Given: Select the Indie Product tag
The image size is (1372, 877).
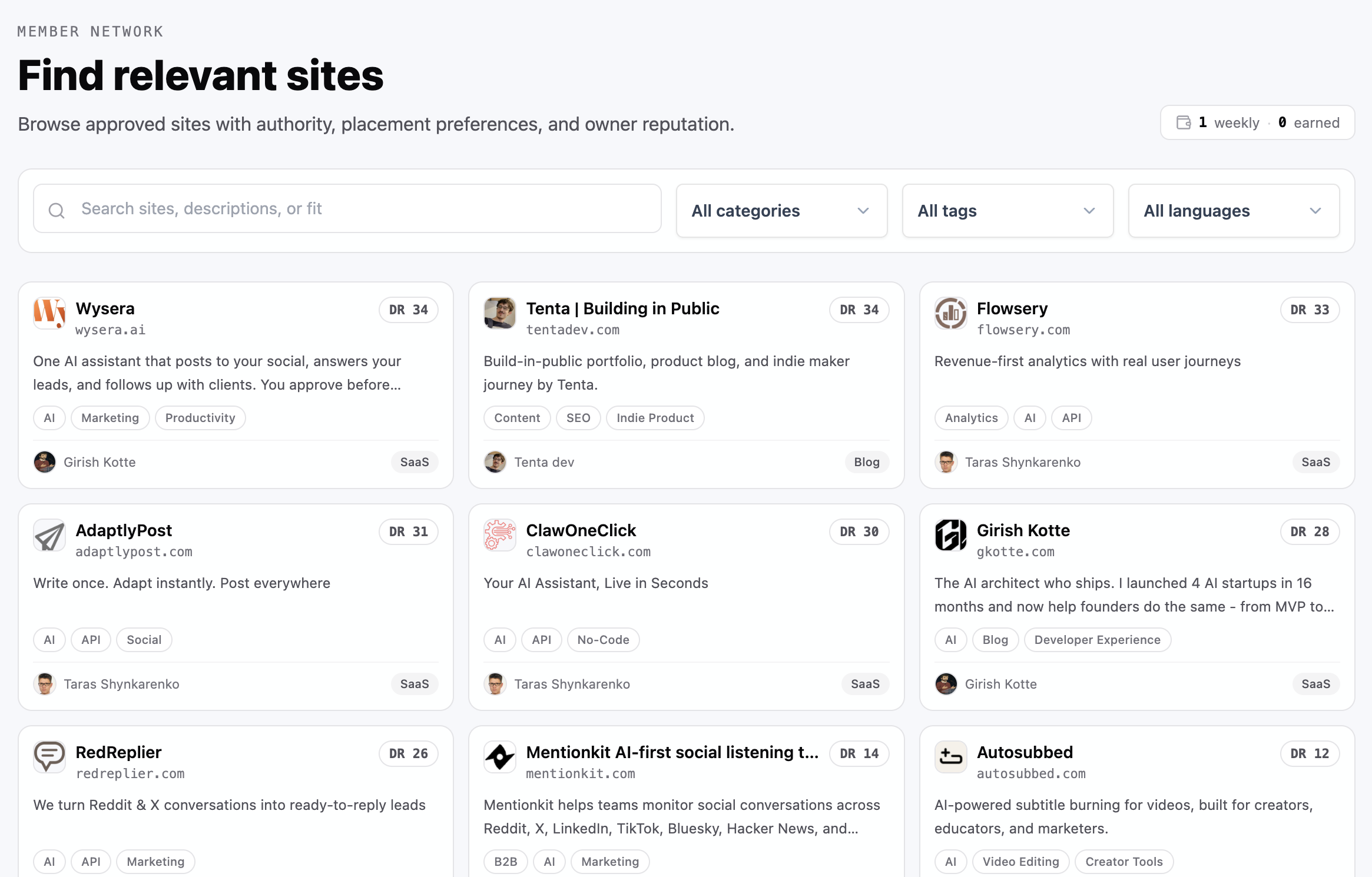Looking at the screenshot, I should (x=655, y=418).
